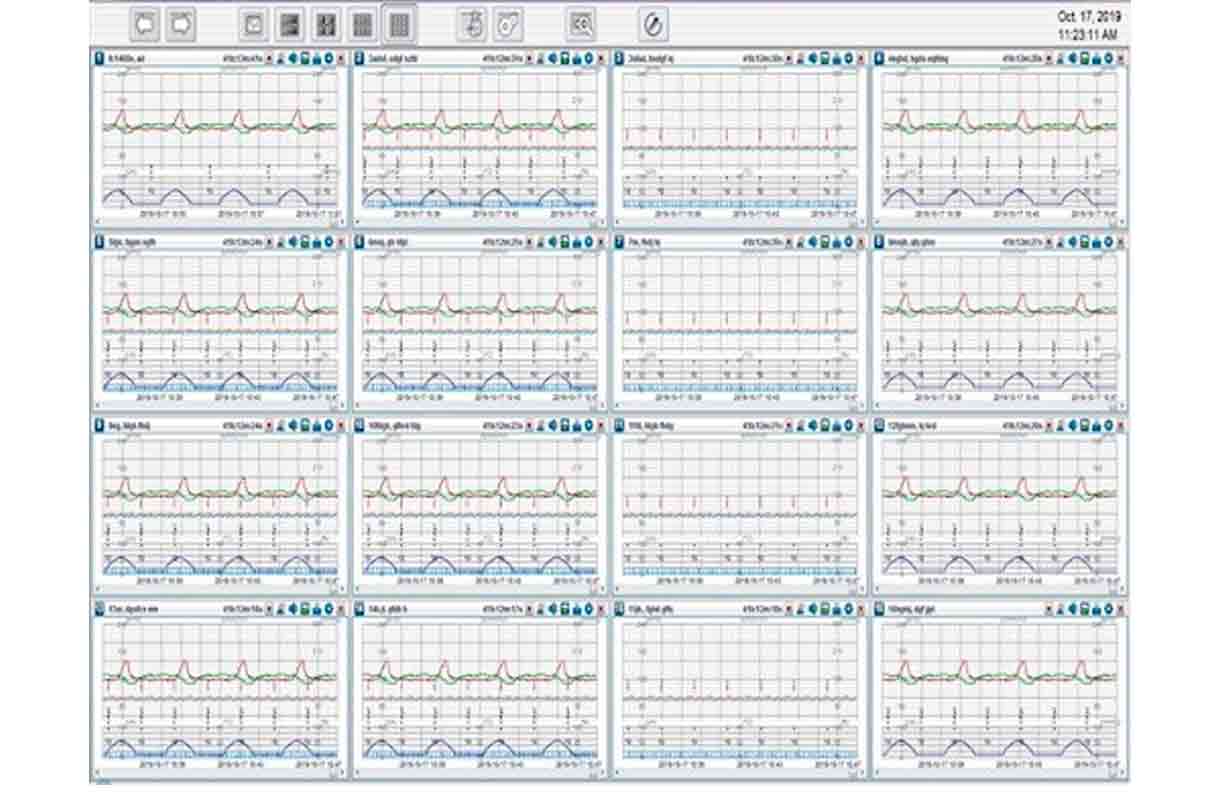Open the dropdown arrow in panel 12 header
Viewport: 1220px width, 812px height.
[1051, 424]
